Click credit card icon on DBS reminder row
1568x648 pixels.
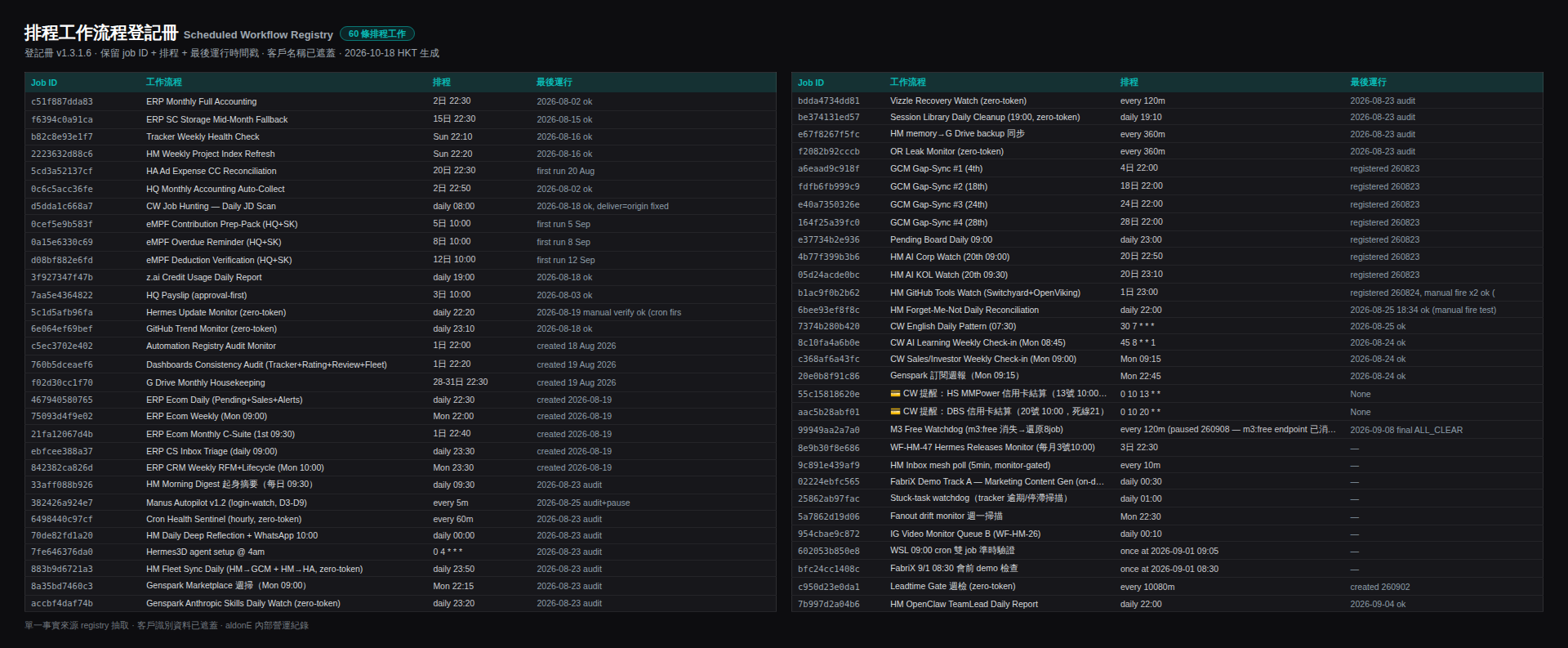895,412
